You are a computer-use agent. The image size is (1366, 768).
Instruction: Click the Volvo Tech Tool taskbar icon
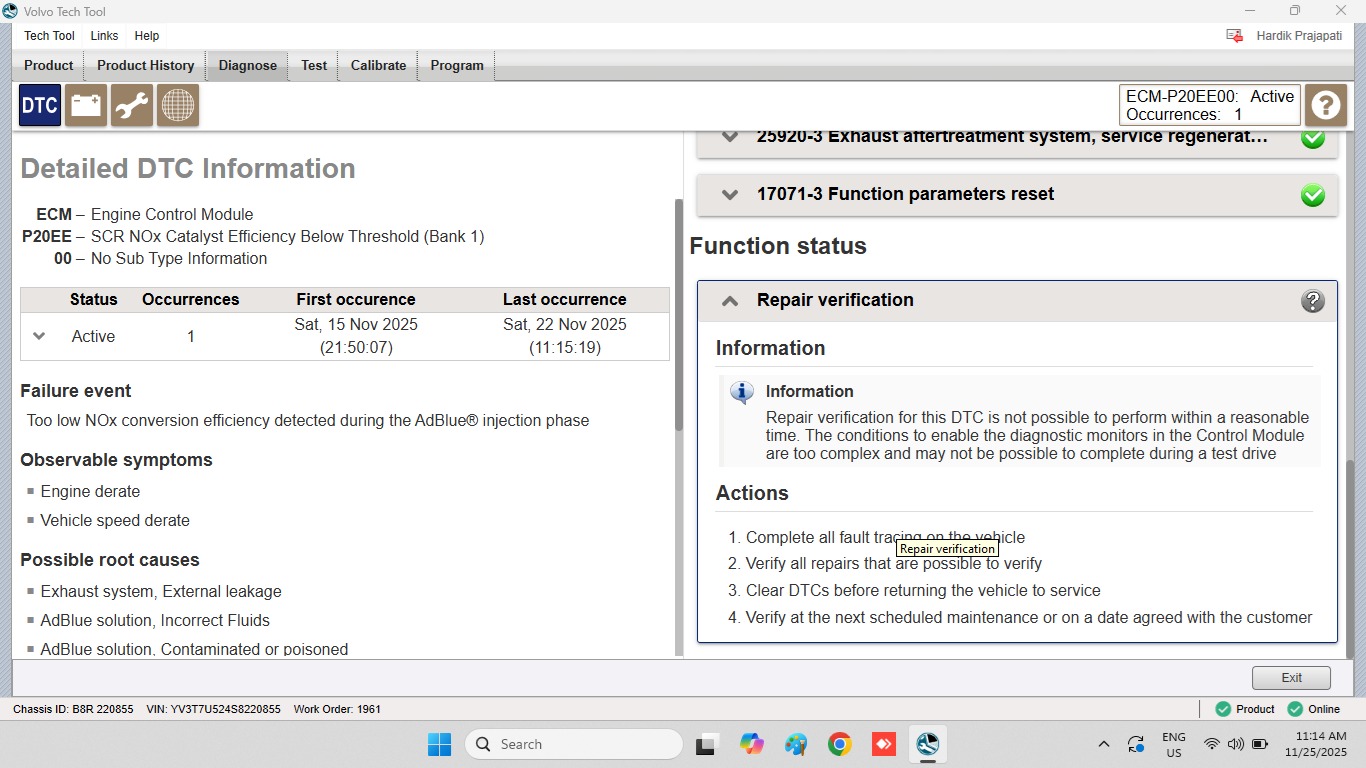(x=927, y=744)
